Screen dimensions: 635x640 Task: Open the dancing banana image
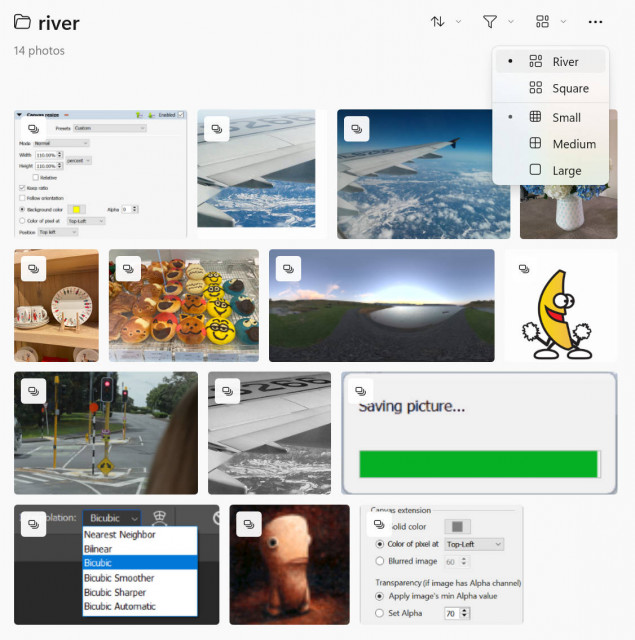pos(561,306)
